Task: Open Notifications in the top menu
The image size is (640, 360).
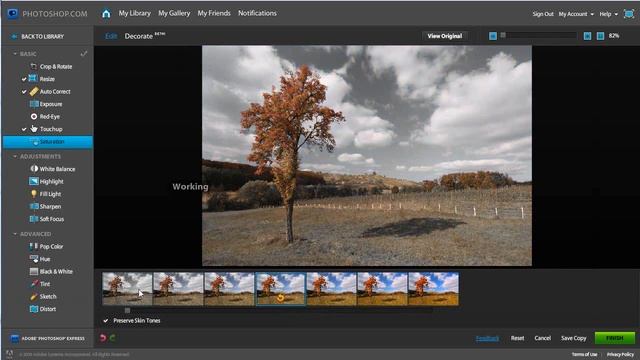Action: coord(257,13)
